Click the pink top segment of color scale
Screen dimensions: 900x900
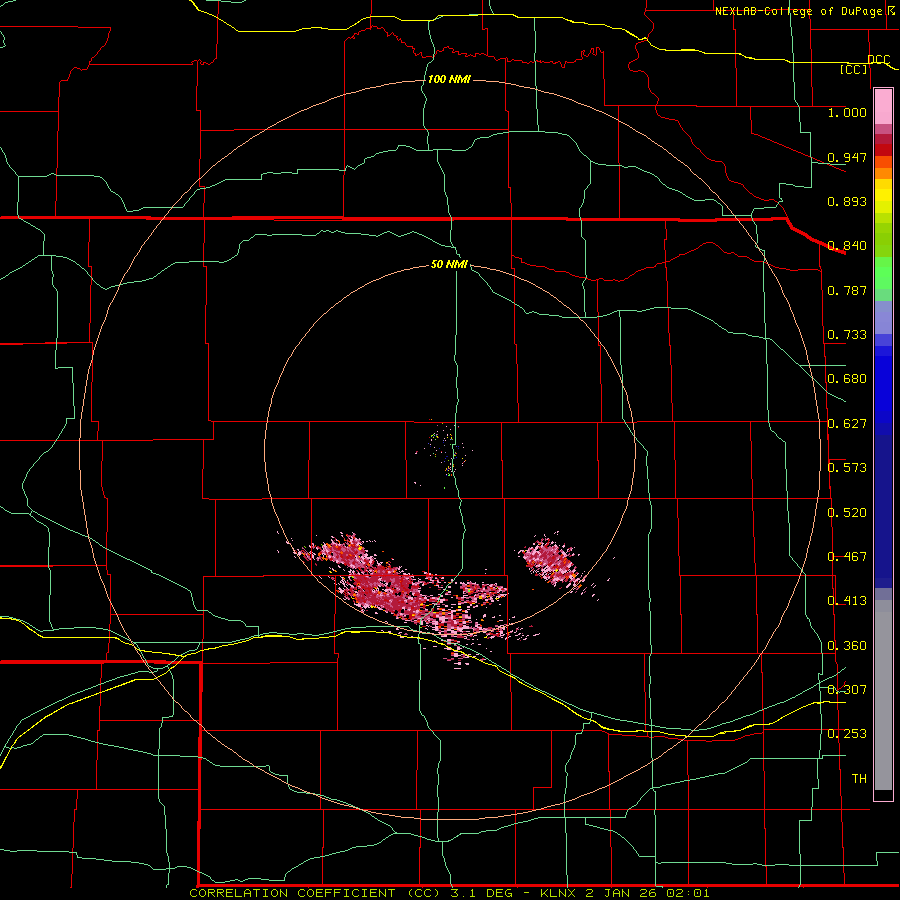[x=883, y=107]
